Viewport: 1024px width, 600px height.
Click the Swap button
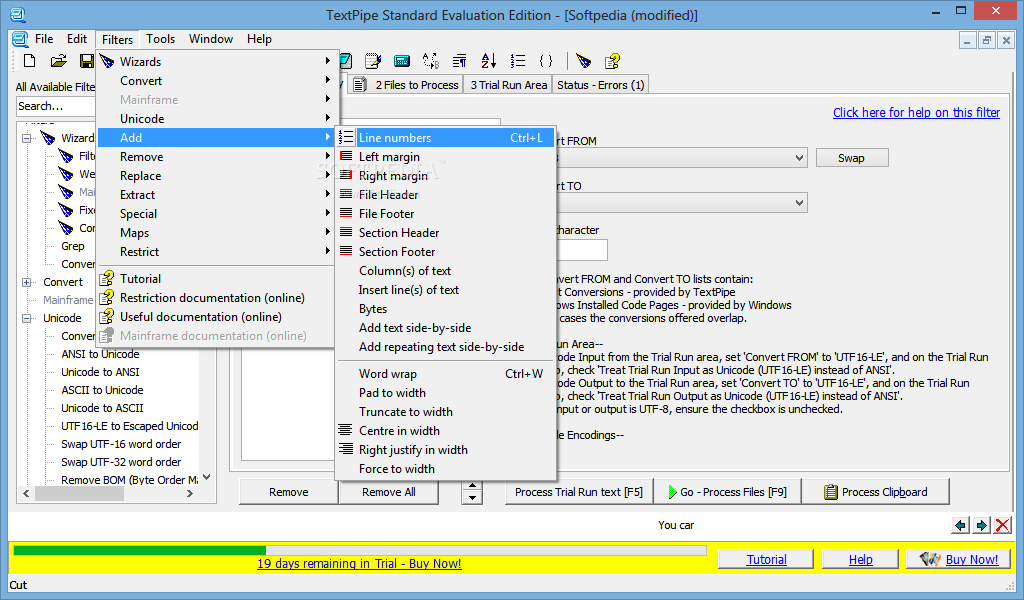coord(852,158)
